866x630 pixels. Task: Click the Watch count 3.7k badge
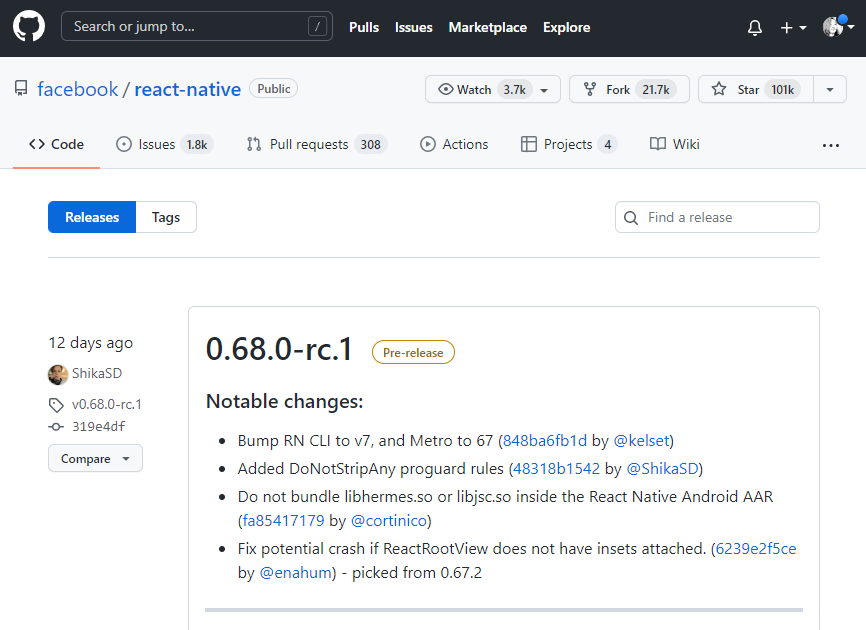(x=514, y=89)
